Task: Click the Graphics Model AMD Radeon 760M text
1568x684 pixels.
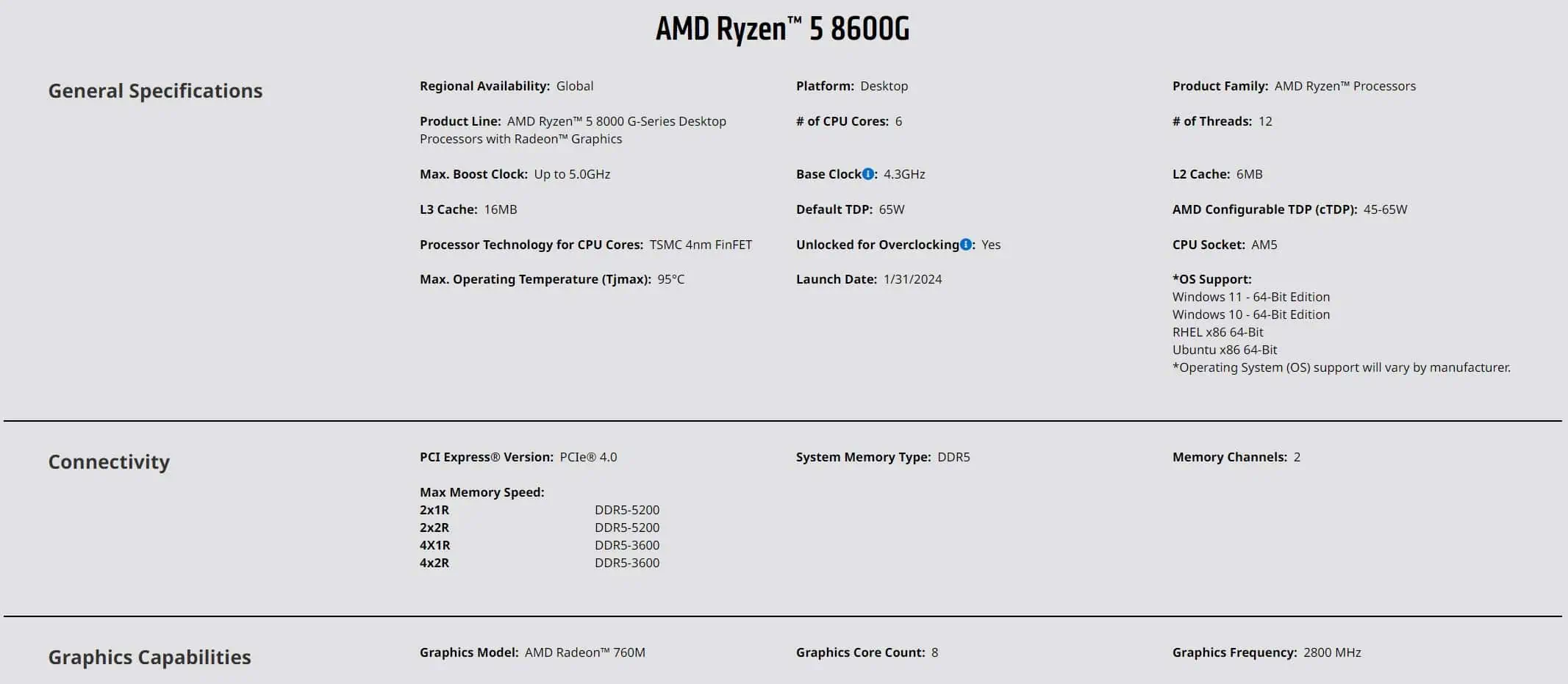Action: tap(584, 653)
